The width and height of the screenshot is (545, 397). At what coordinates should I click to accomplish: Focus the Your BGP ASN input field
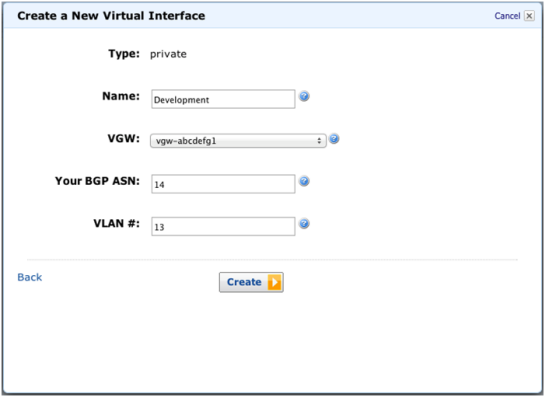point(223,184)
